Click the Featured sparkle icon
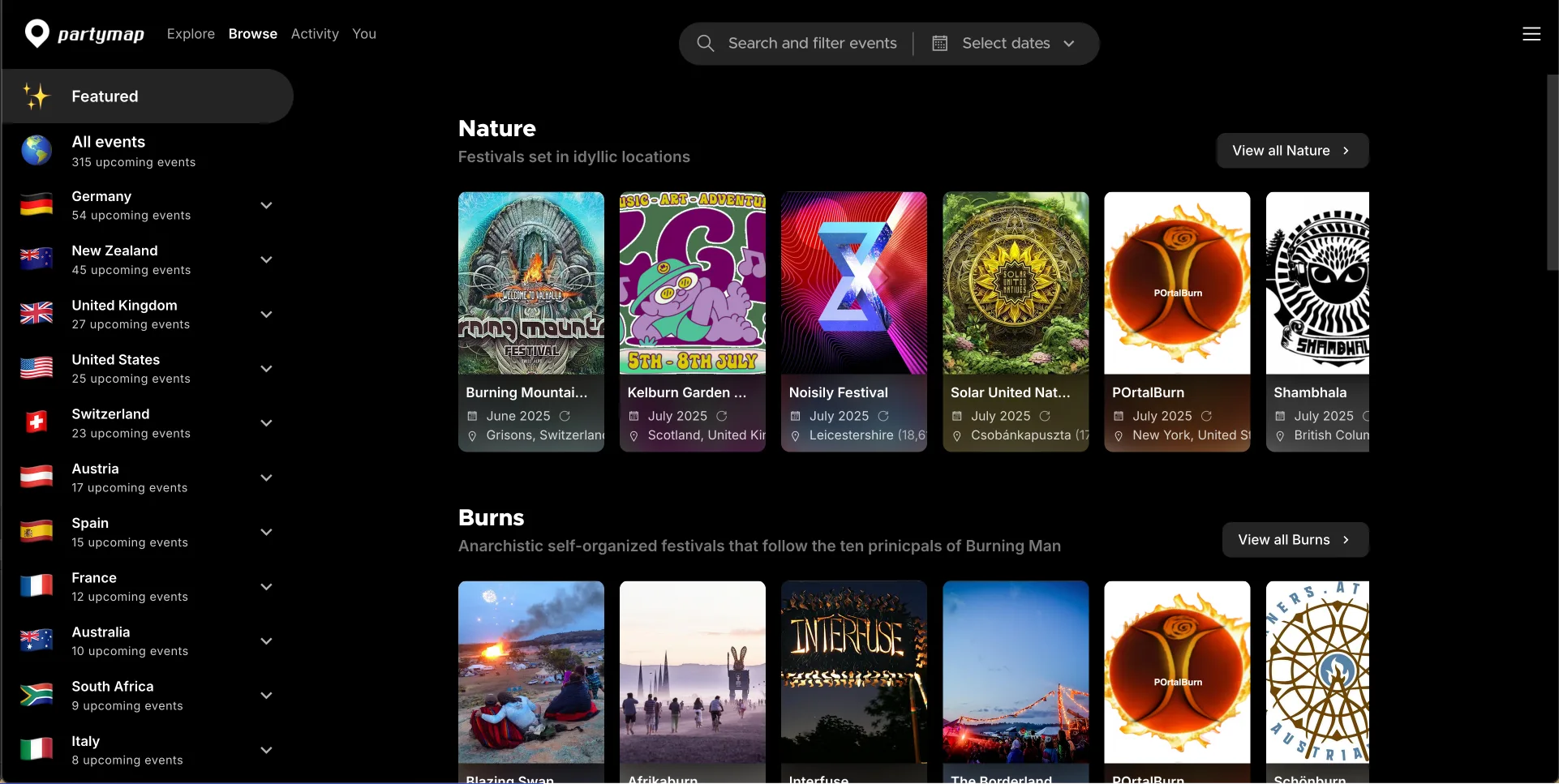Screen dimensions: 1559x784 pyautogui.click(x=37, y=96)
